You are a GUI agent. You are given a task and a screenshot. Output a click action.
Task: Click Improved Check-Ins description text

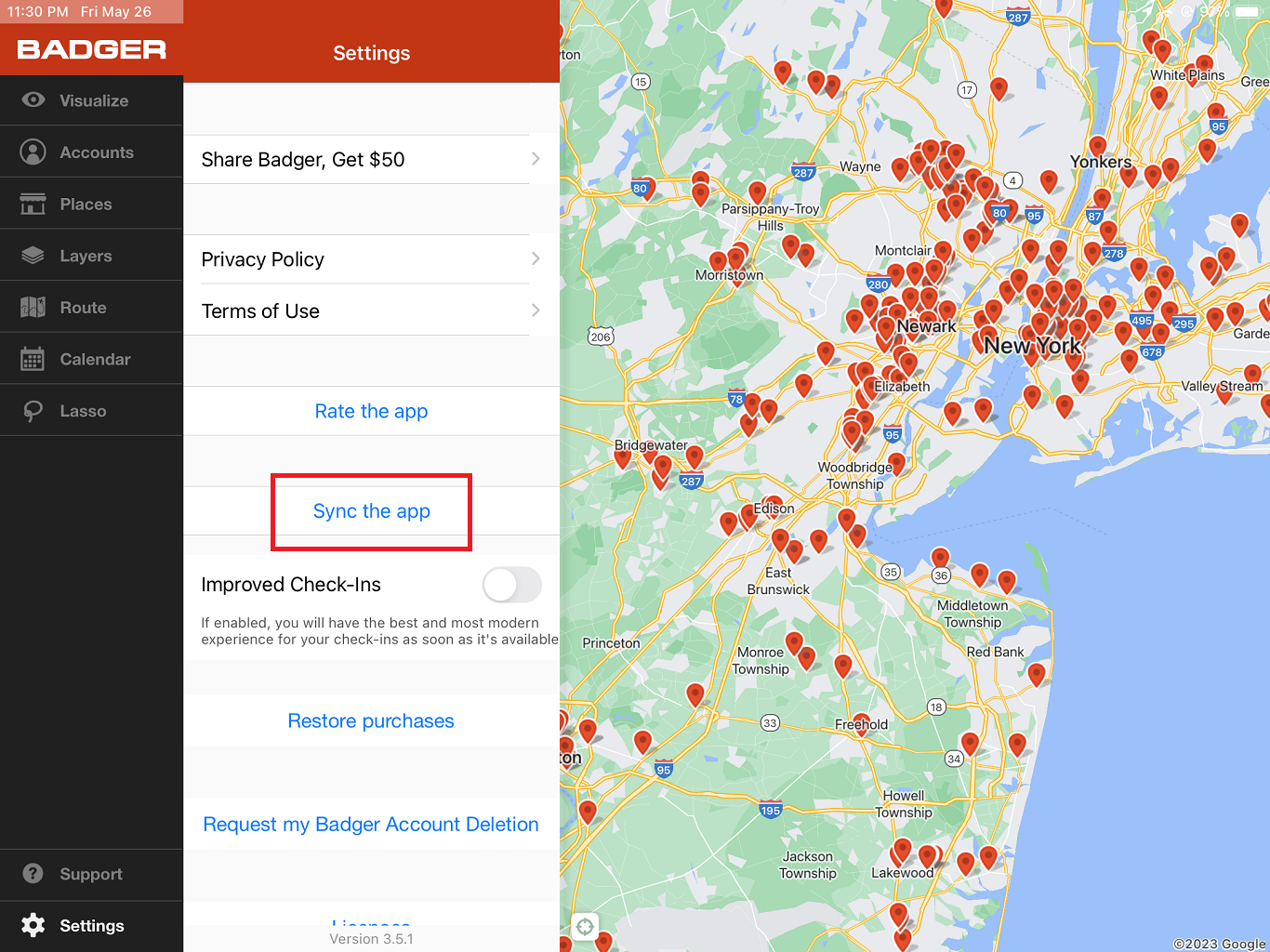[x=379, y=631]
